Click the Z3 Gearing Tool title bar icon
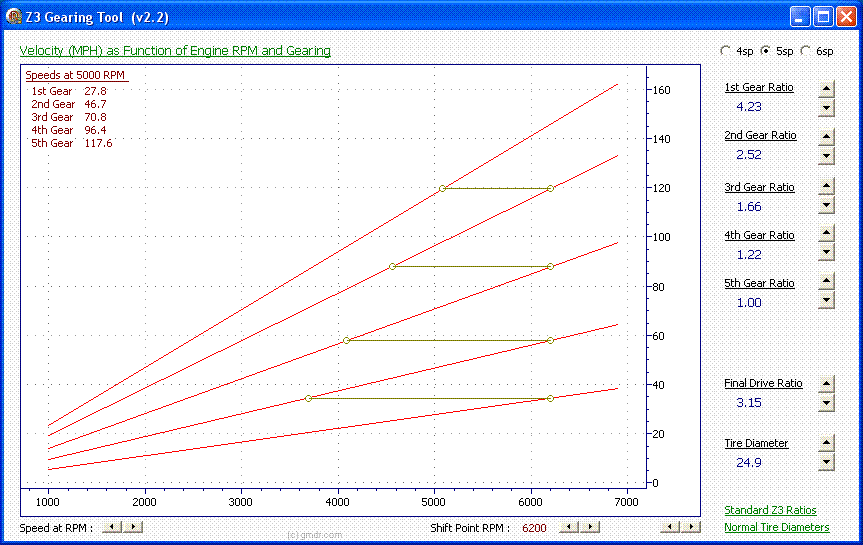863x545 pixels. point(13,16)
